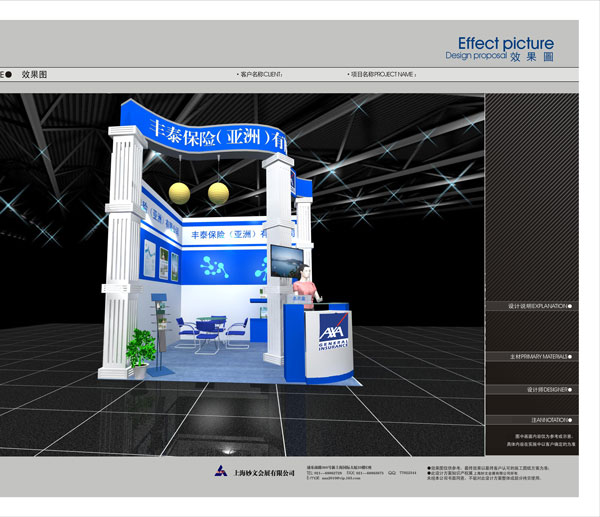Click the '设计师DESIGNER' section label
Viewport: 600px width, 517px height.
(x=549, y=390)
